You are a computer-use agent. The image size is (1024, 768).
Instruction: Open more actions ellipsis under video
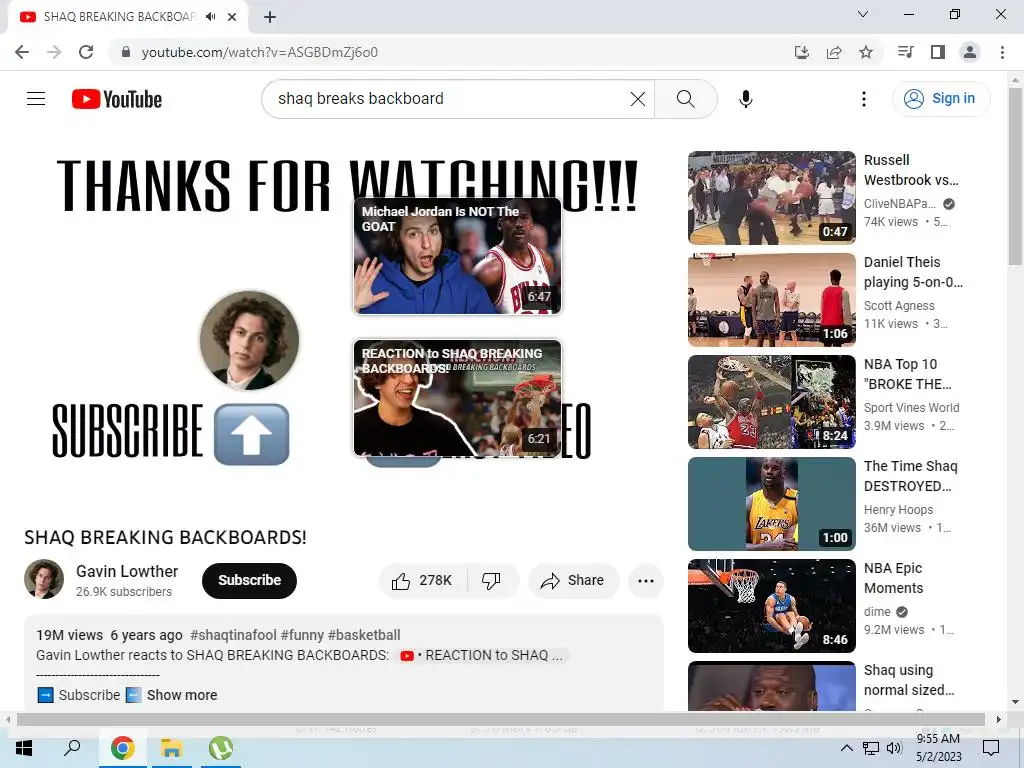point(646,581)
